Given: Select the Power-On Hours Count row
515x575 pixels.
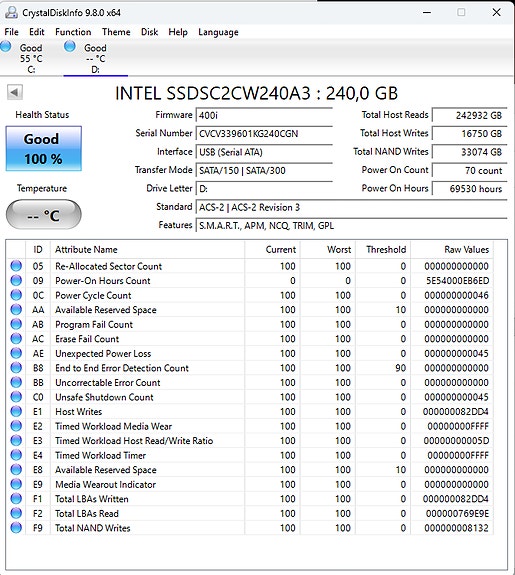Looking at the screenshot, I should pyautogui.click(x=249, y=281).
